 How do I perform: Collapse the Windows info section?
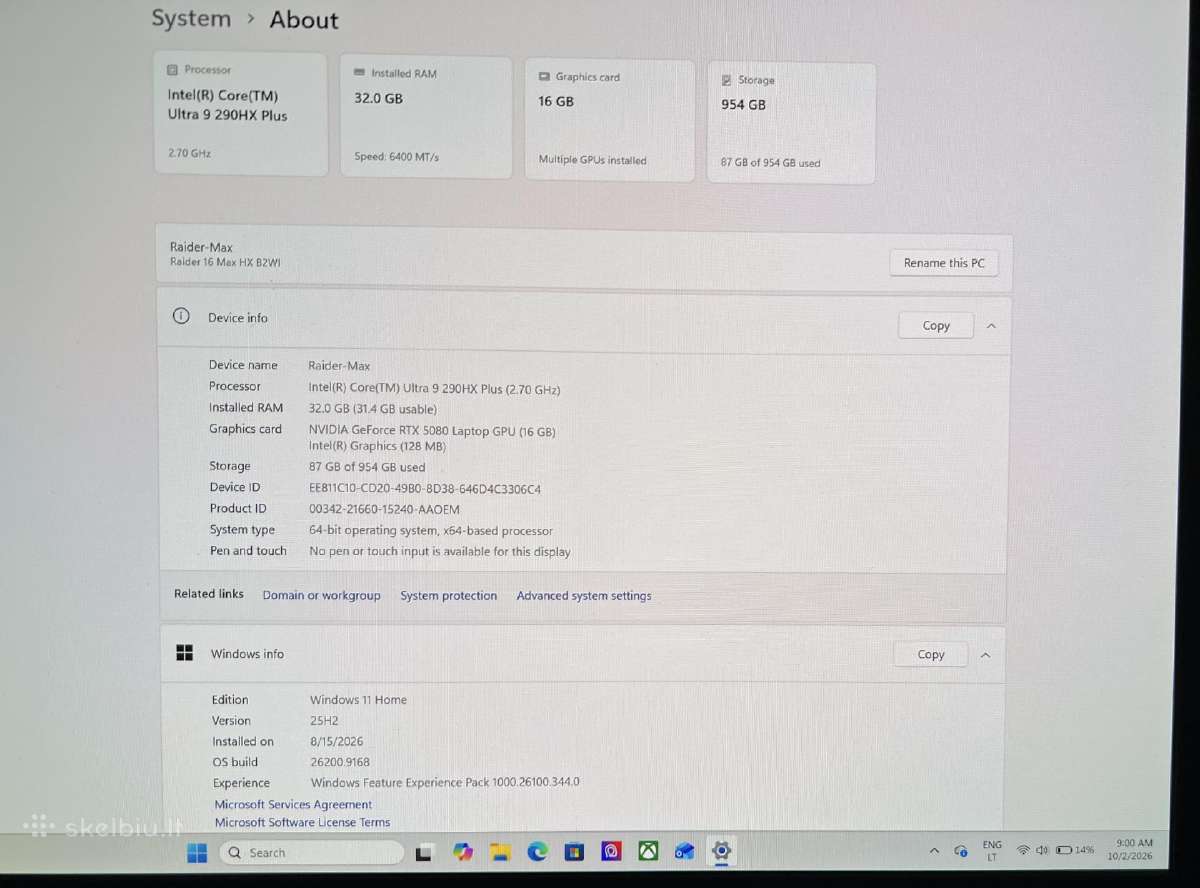985,655
